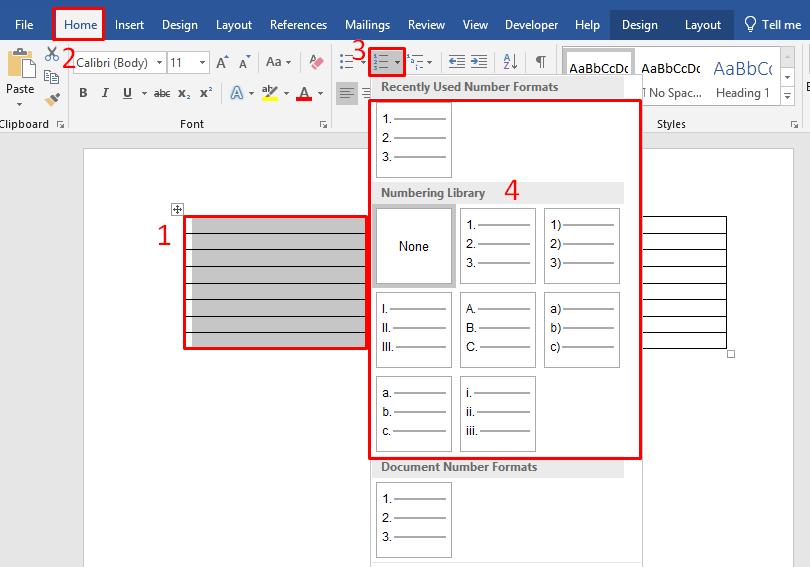Viewport: 810px width, 567px height.
Task: Choose the Roman numeral I. II. III. numbering format
Action: 414,330
